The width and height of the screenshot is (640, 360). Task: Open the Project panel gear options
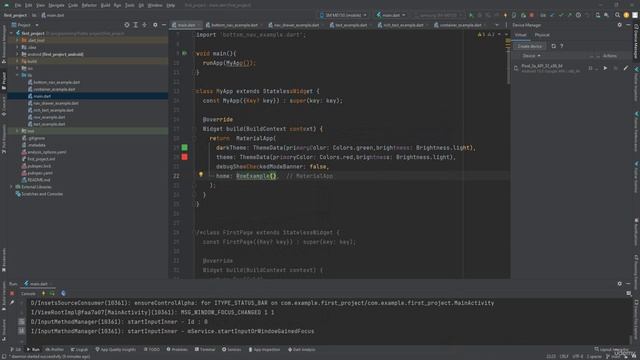coord(155,25)
